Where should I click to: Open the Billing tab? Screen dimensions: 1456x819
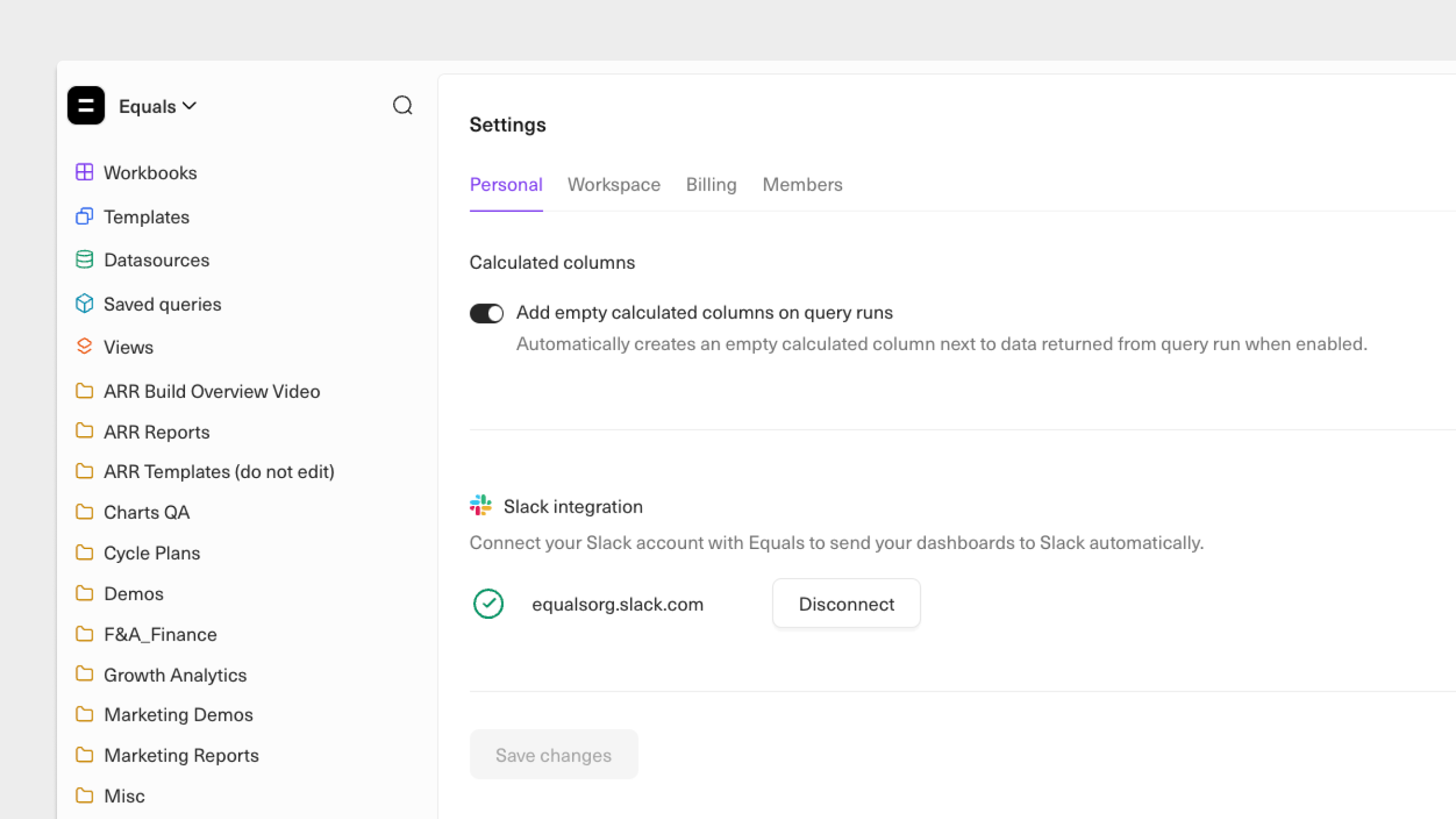(x=711, y=184)
